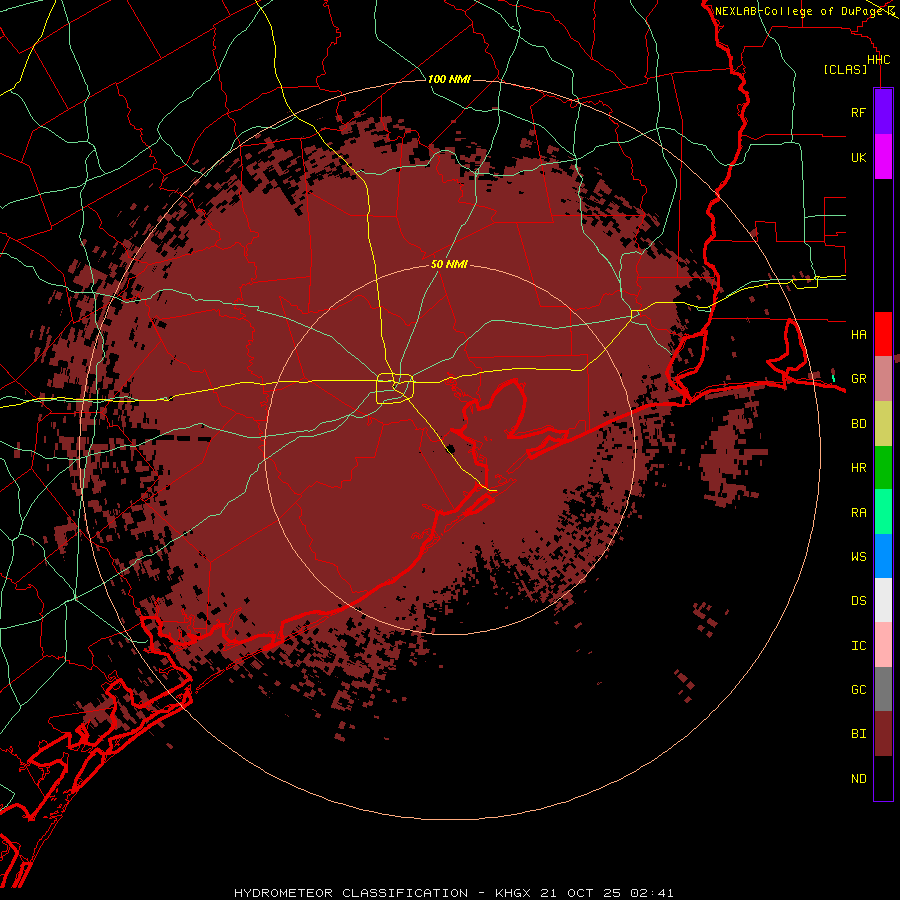Click the blue WS legend swatch
The width and height of the screenshot is (900, 900).
(883, 556)
